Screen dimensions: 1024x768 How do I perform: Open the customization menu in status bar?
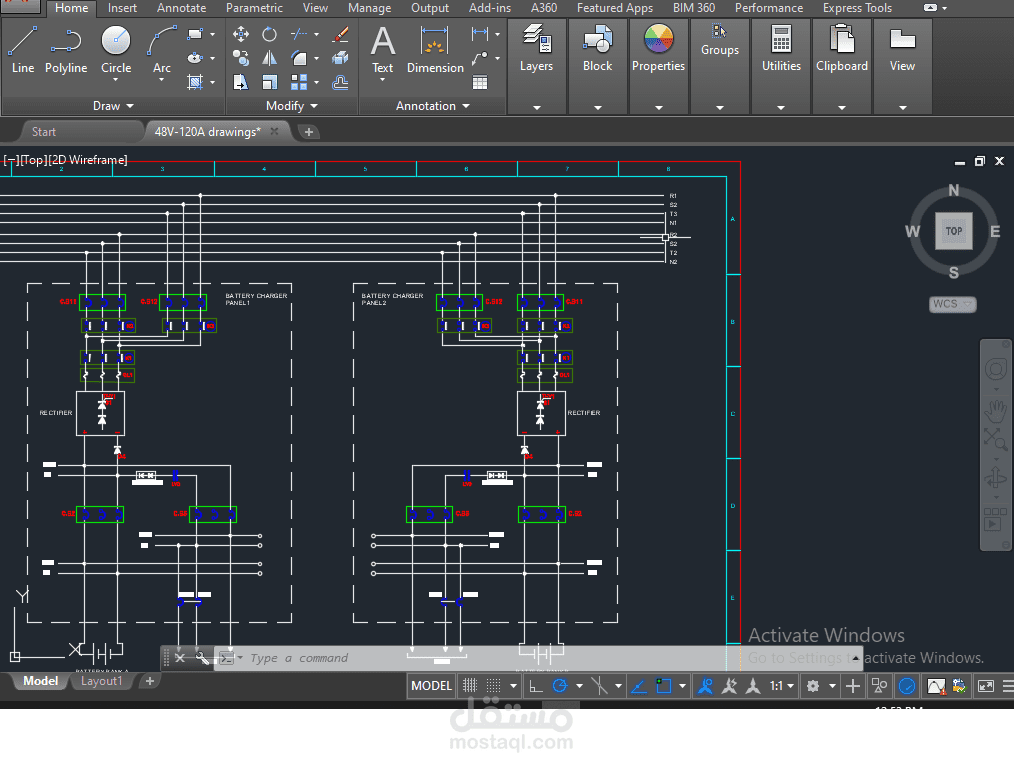pos(1008,686)
